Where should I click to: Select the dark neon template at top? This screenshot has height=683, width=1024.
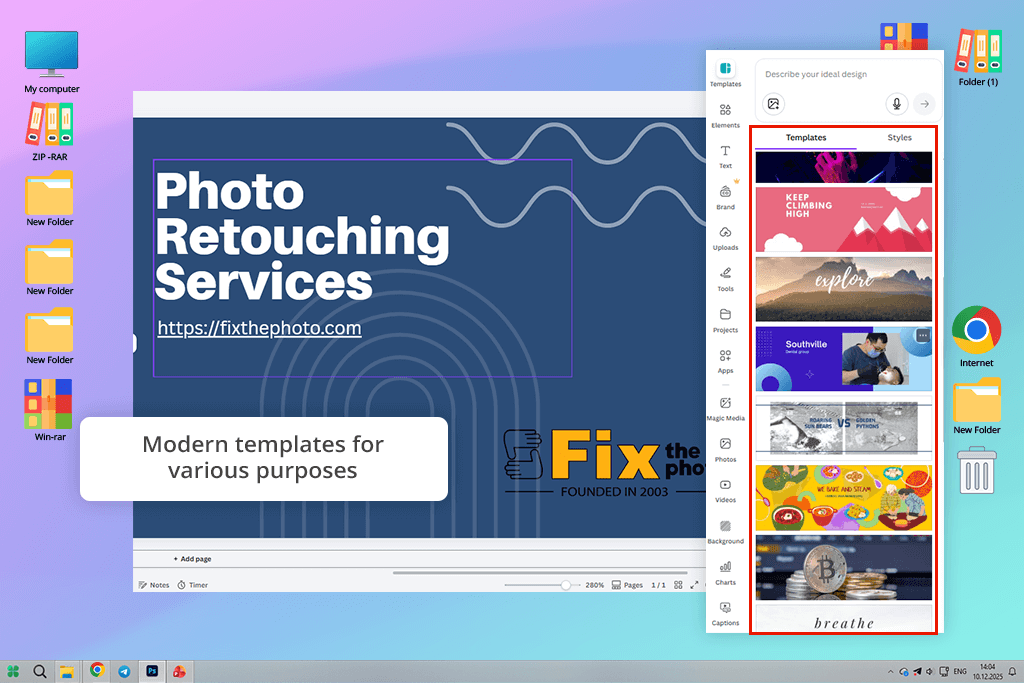[x=844, y=167]
